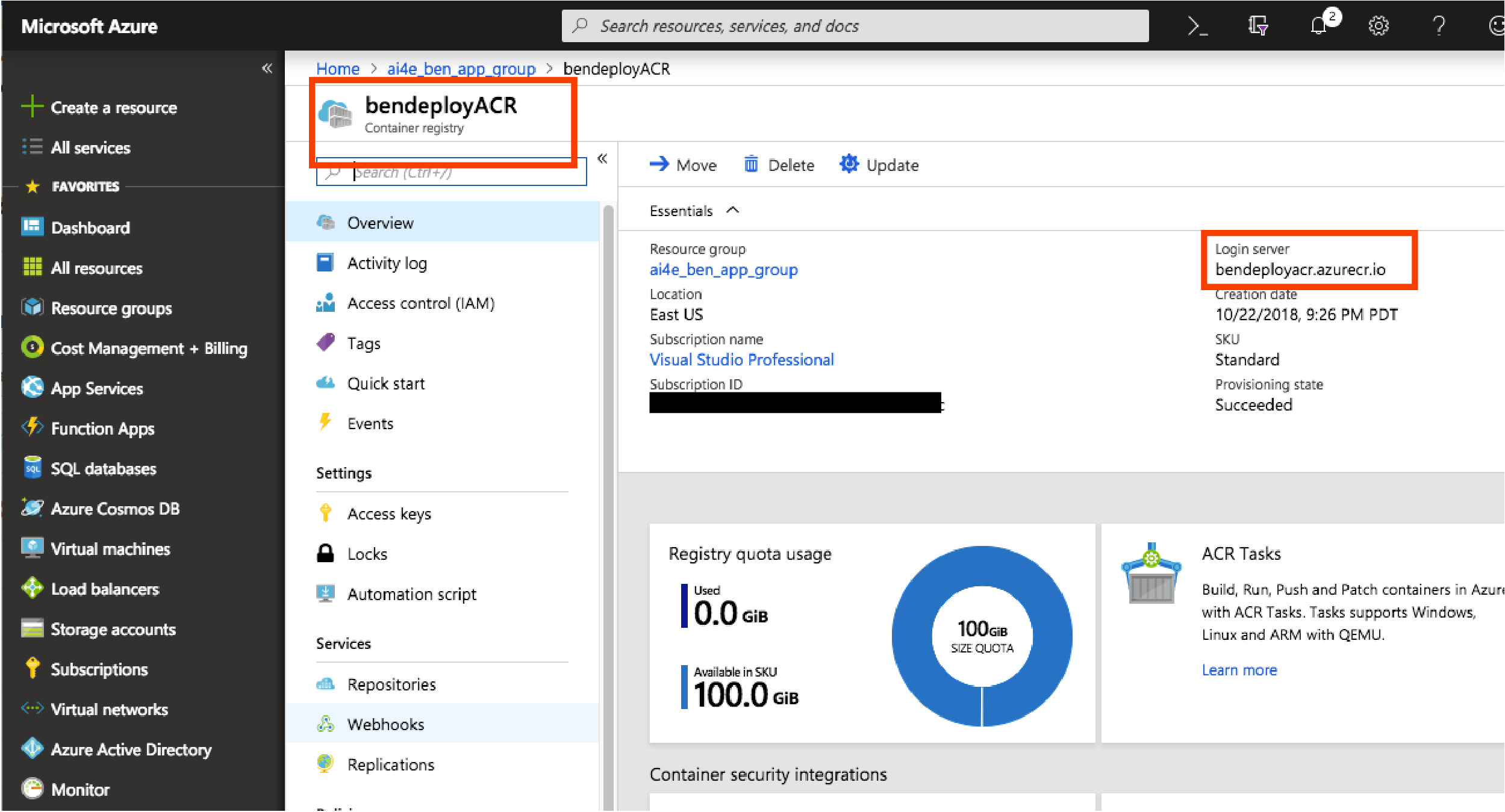Click the Load balancers icon

(33, 588)
